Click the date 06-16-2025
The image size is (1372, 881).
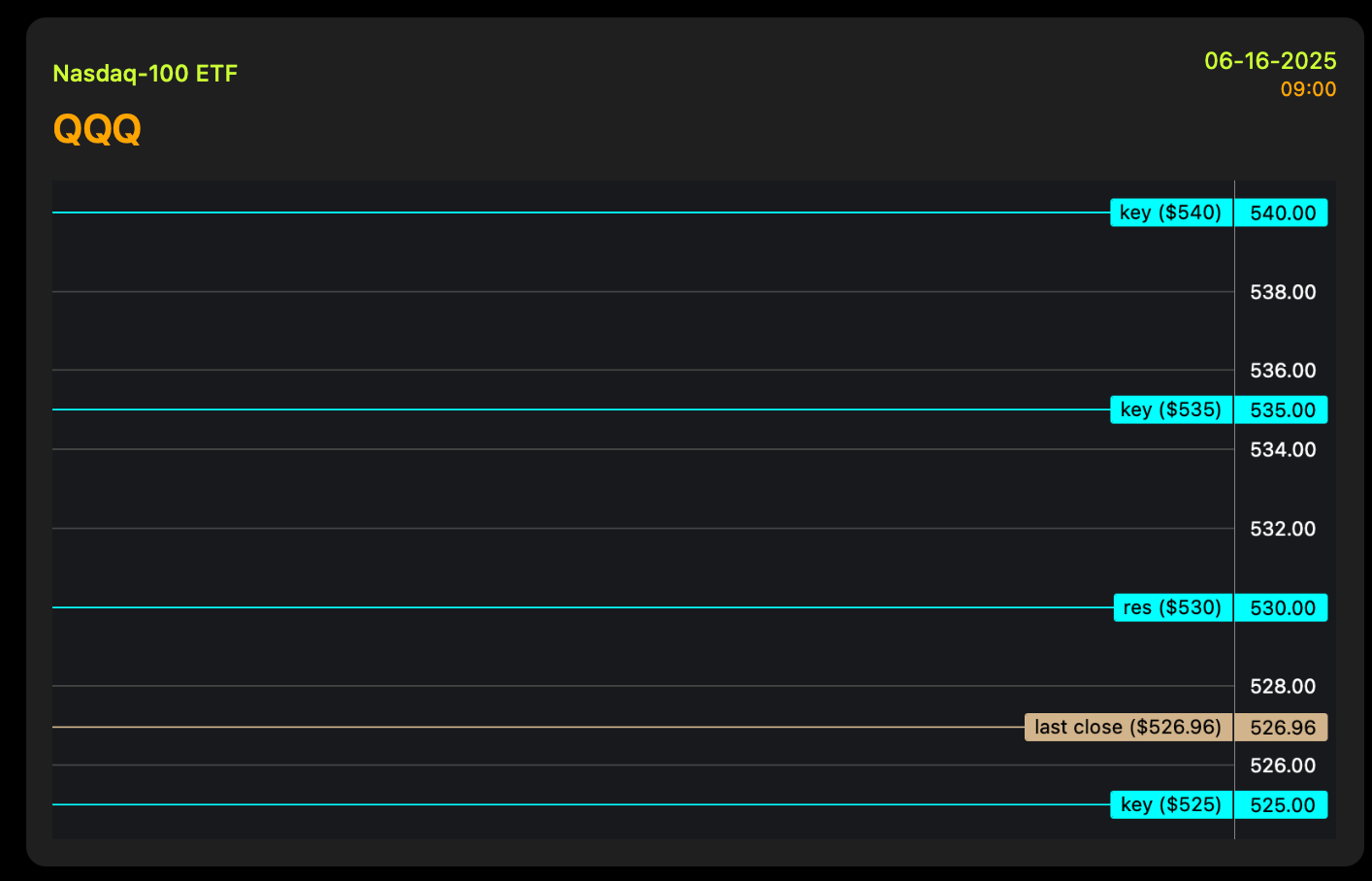point(1270,61)
